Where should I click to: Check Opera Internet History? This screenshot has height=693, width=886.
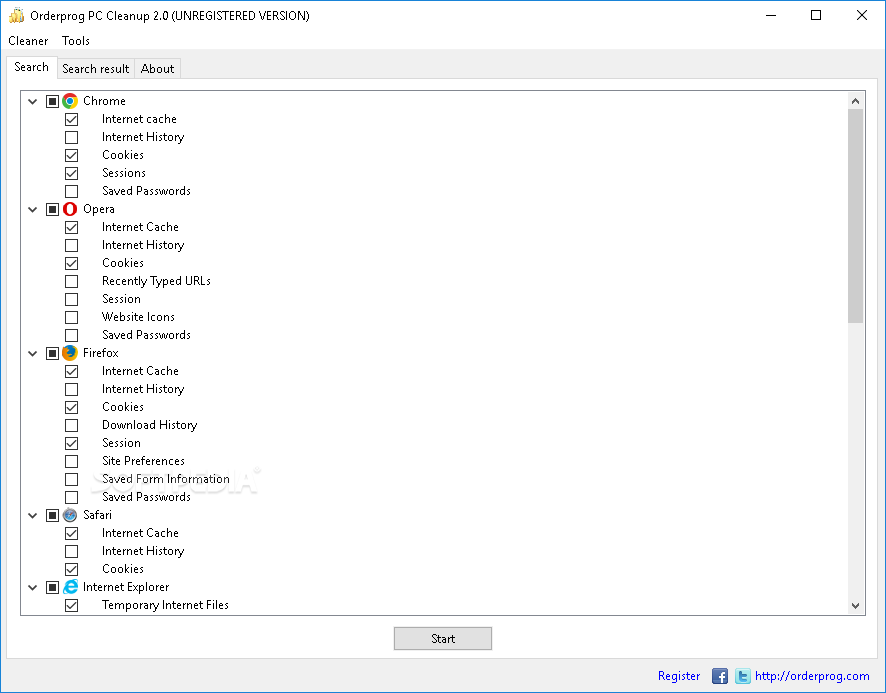coord(71,245)
